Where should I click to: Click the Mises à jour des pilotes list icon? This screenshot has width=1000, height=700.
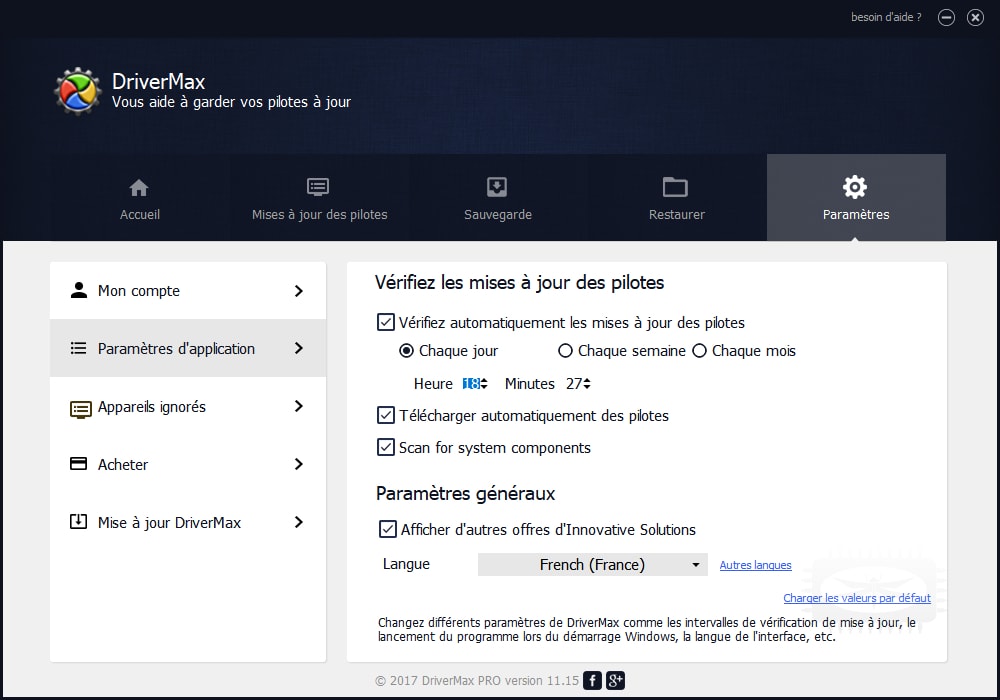click(x=318, y=187)
